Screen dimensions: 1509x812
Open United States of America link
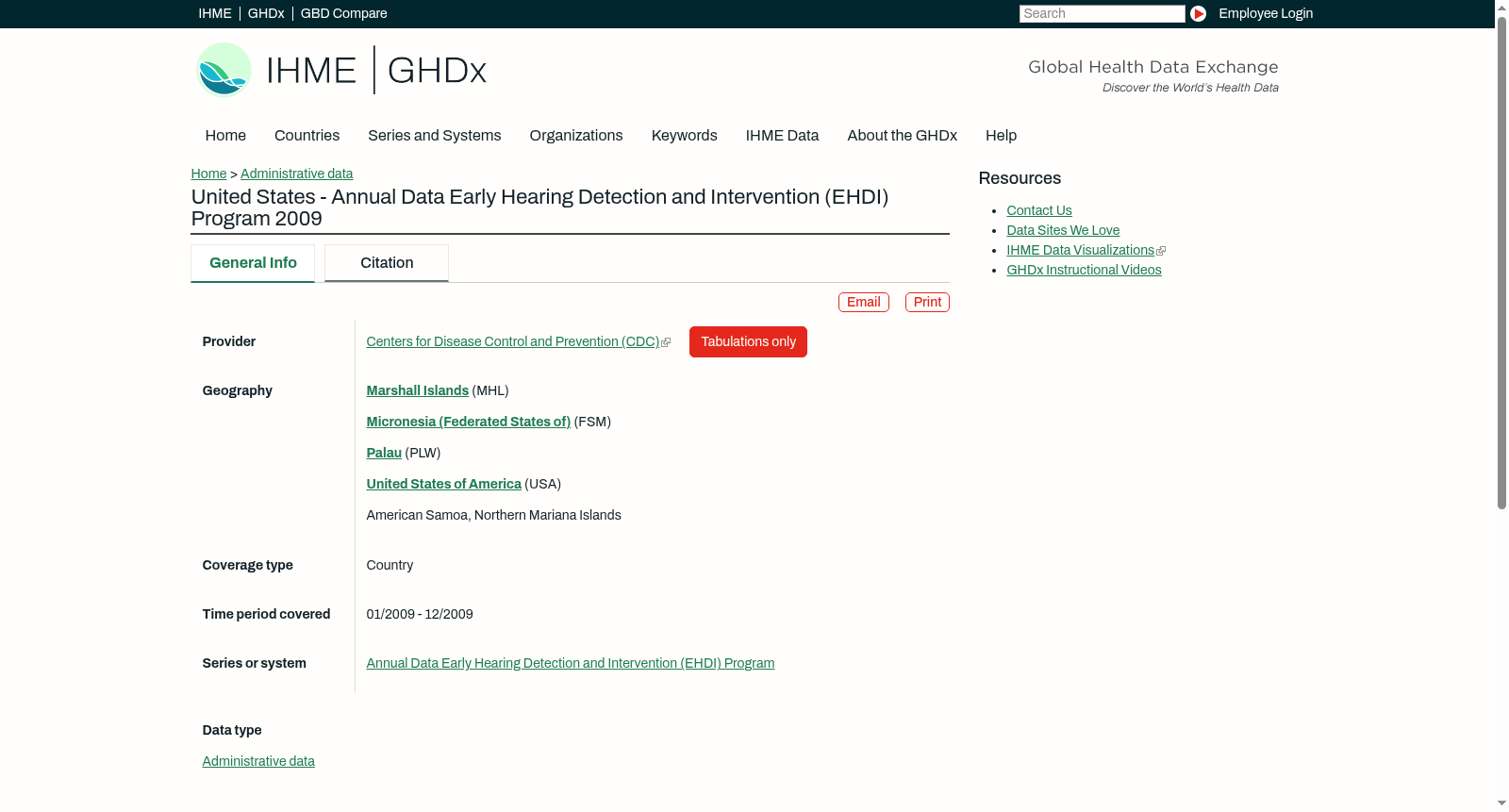(x=443, y=484)
